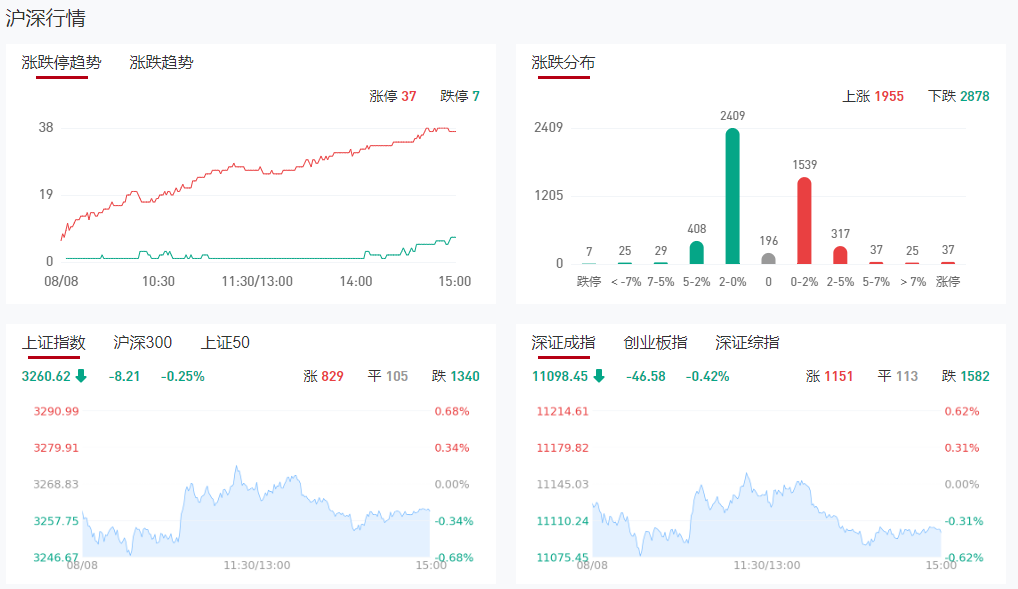Show the 创业板指 chart tab

pyautogui.click(x=655, y=343)
